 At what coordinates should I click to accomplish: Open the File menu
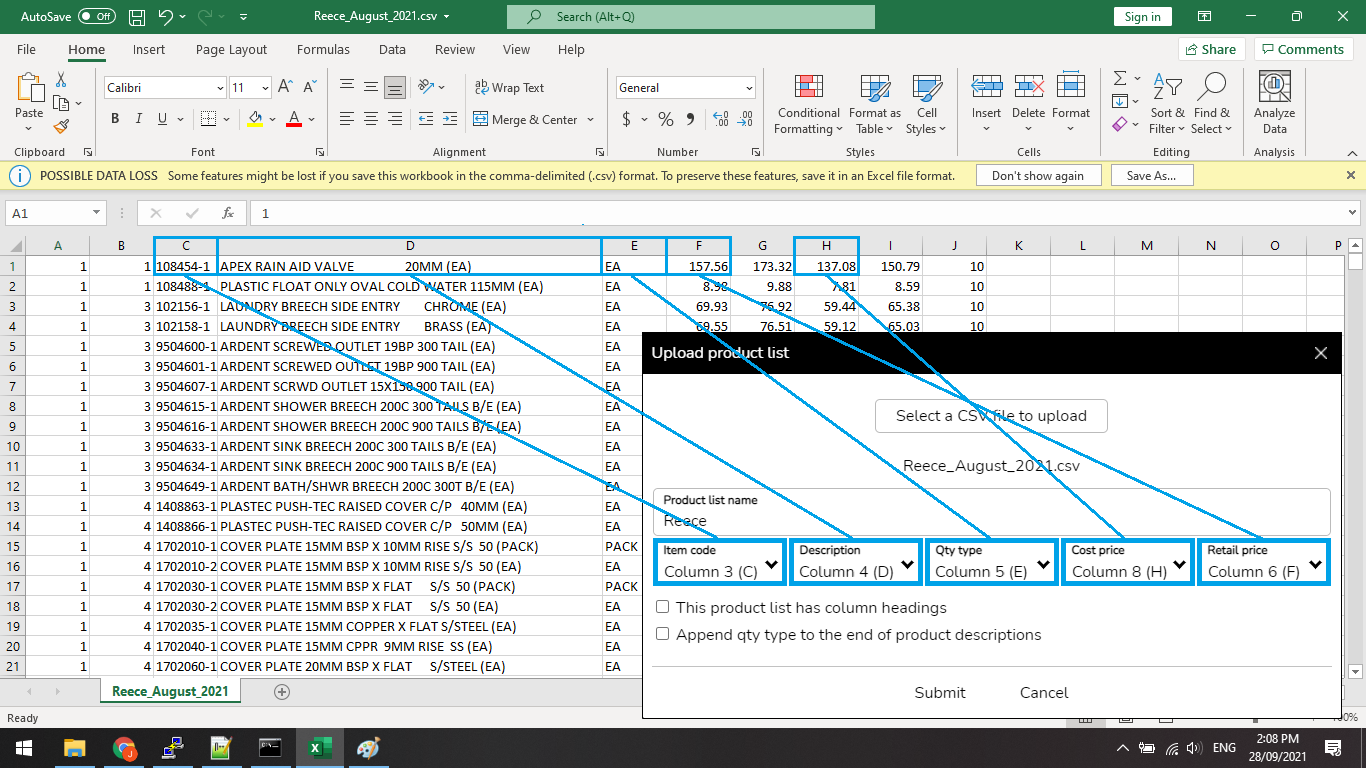click(26, 49)
